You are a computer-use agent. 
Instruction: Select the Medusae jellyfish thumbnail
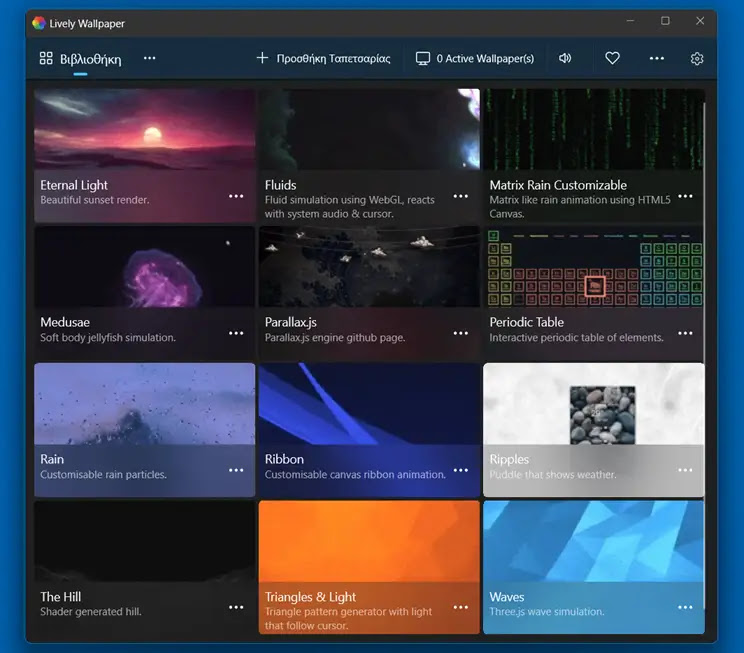145,267
